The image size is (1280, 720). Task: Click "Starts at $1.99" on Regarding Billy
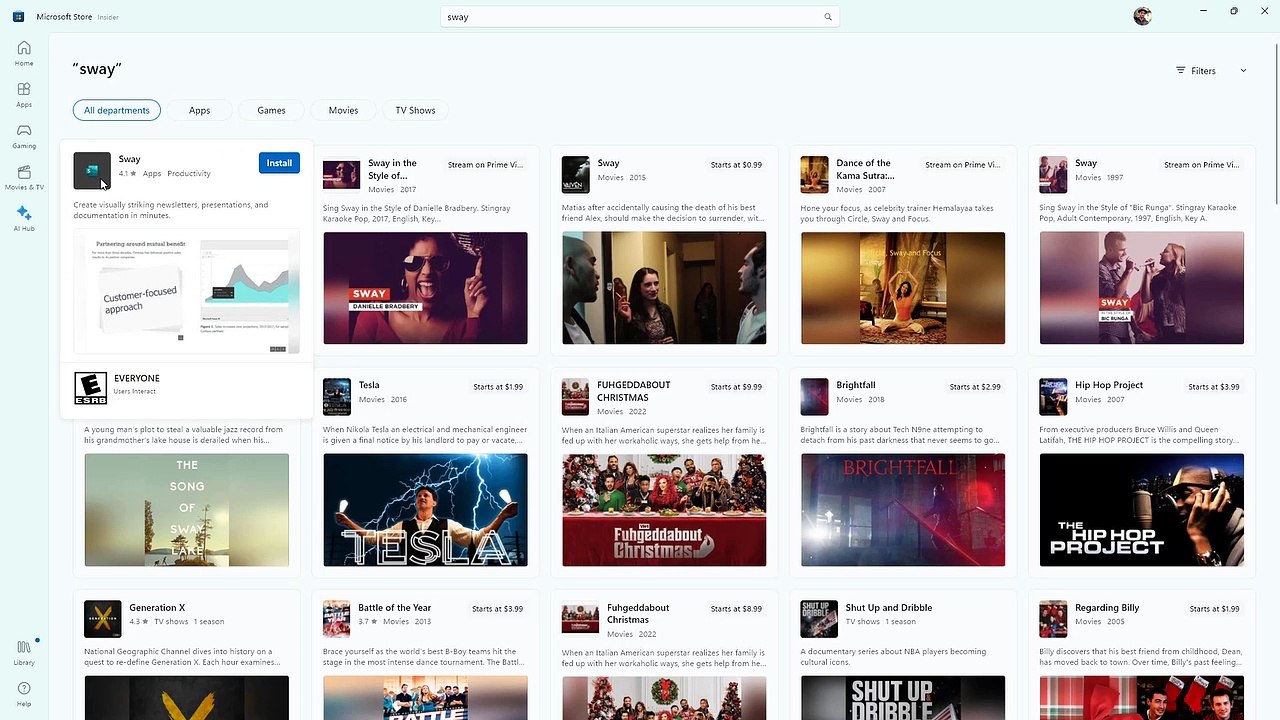tap(1214, 609)
